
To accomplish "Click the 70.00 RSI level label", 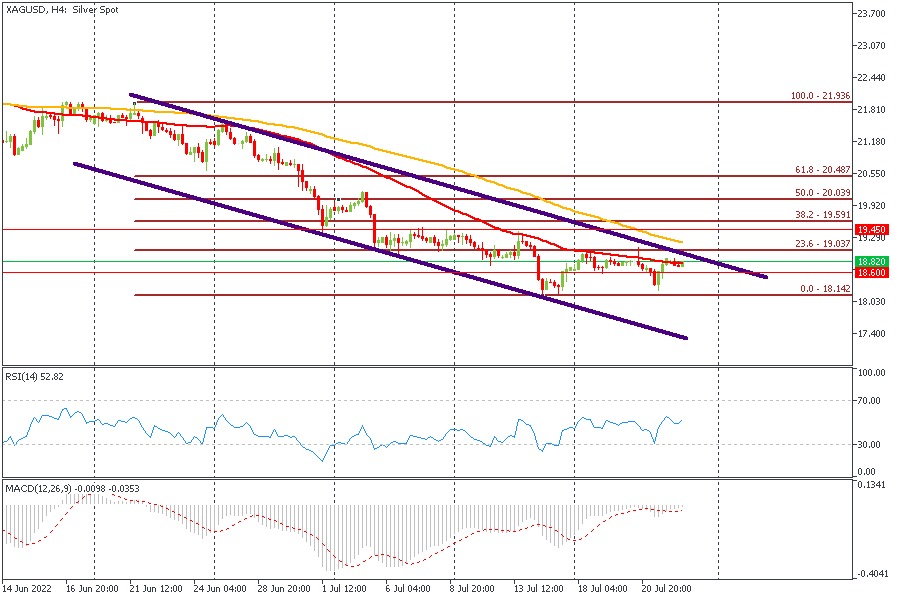I will coord(869,400).
